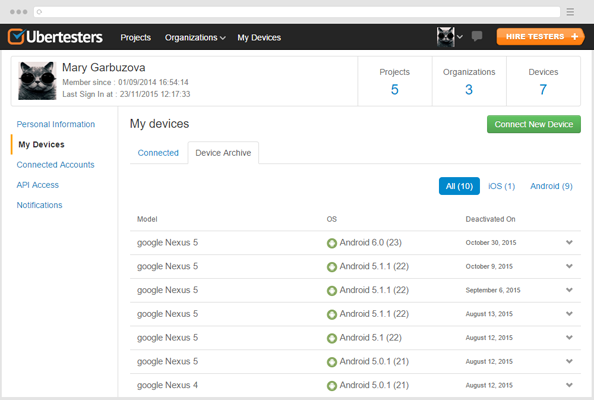Image resolution: width=594 pixels, height=400 pixels.
Task: Click Android icon on Nexus 4 row
Action: (332, 386)
